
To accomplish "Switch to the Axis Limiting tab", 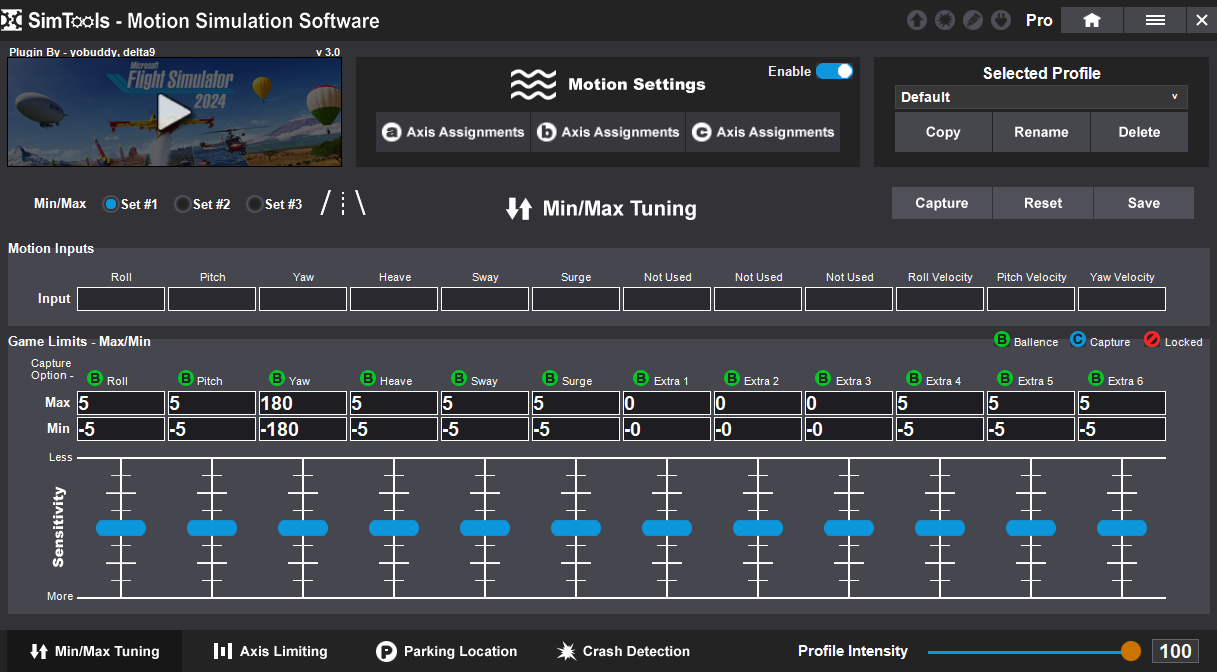I will click(x=270, y=651).
